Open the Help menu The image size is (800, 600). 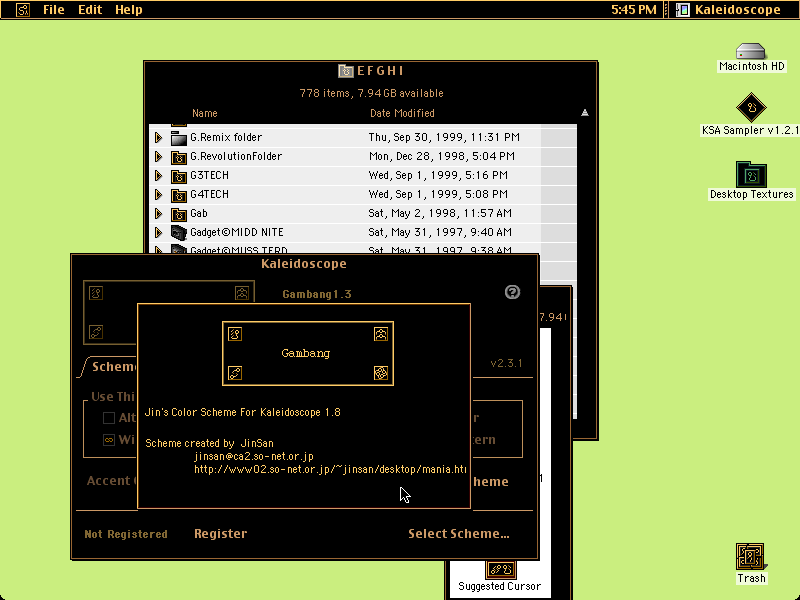click(129, 10)
